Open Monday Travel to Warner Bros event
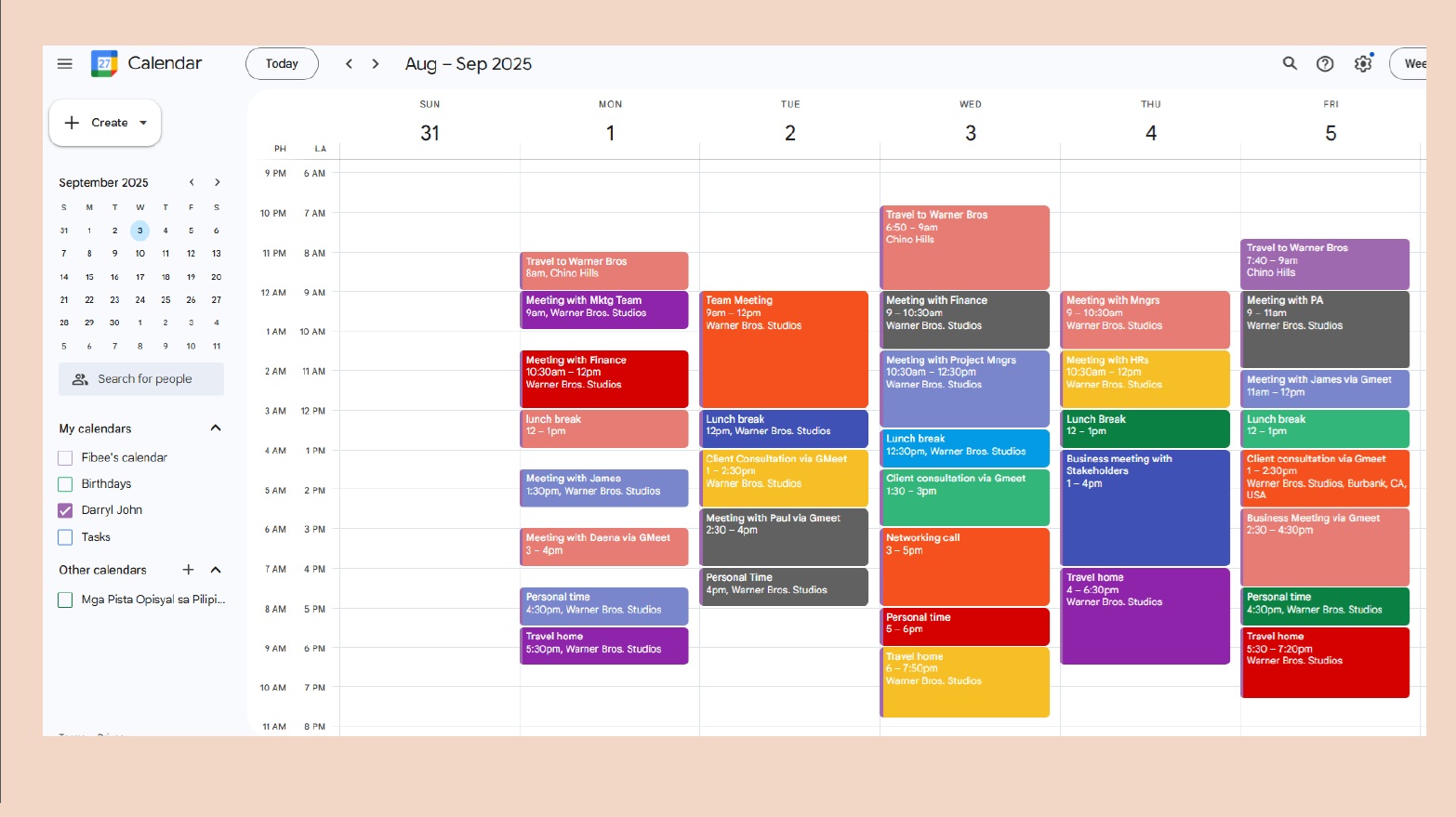The image size is (1456, 817). [604, 270]
